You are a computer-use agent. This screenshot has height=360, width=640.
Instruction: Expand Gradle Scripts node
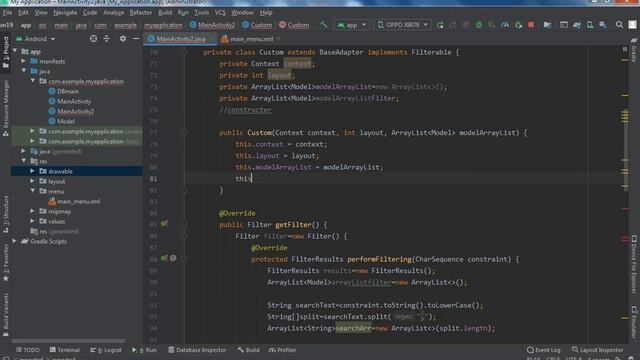(15, 241)
